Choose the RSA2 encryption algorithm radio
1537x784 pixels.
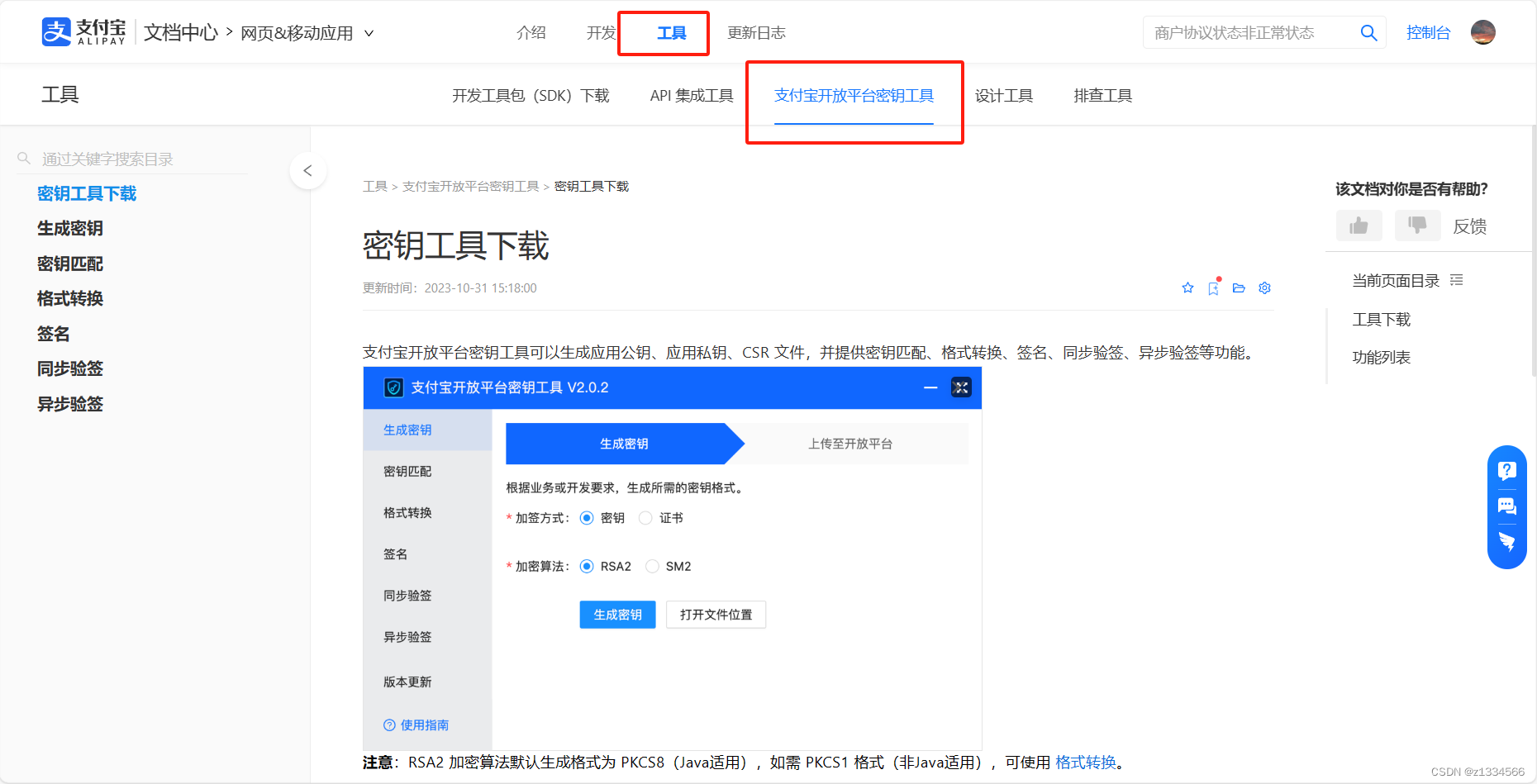coord(587,566)
